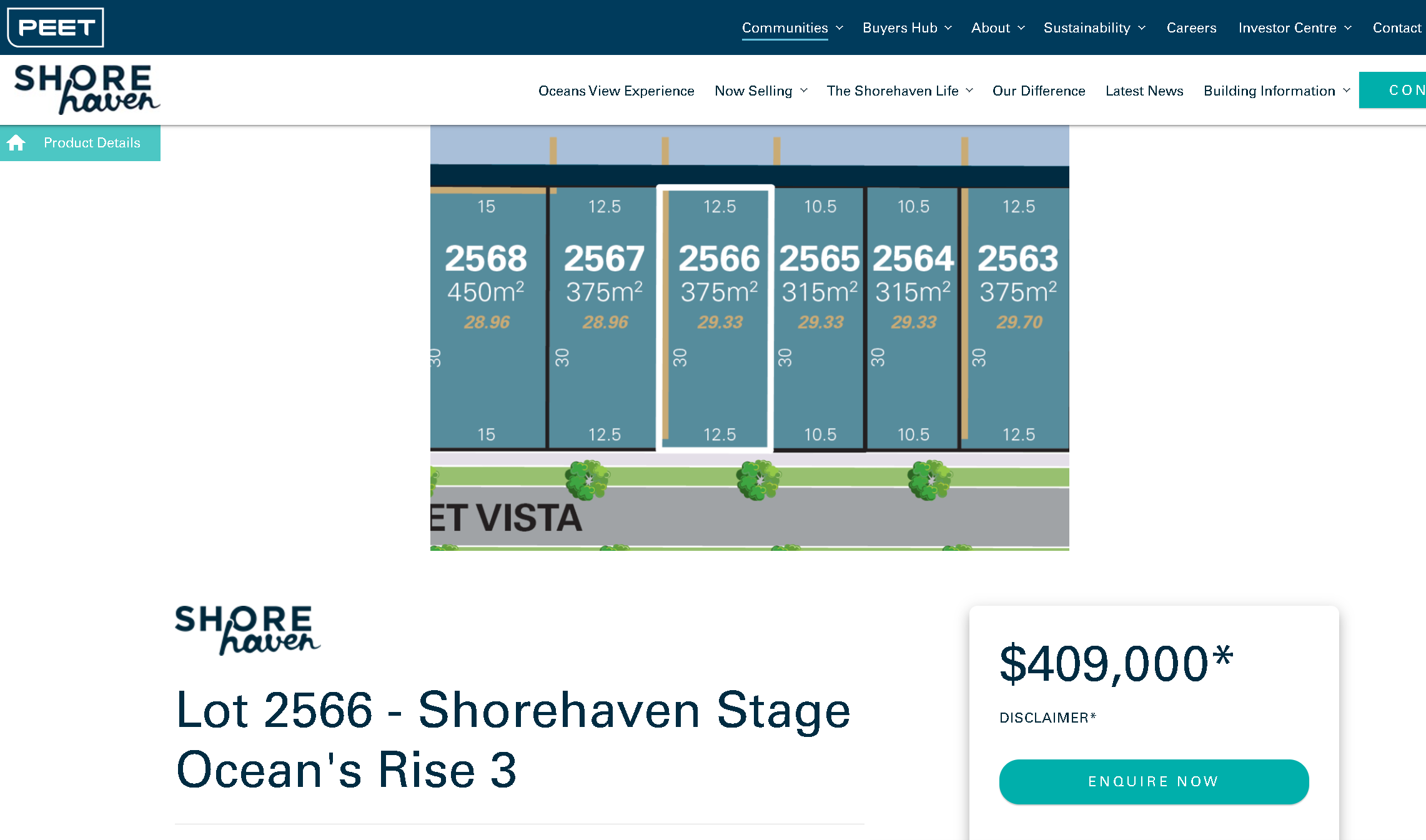The width and height of the screenshot is (1426, 840).
Task: Click the PEET logo
Action: [x=56, y=27]
